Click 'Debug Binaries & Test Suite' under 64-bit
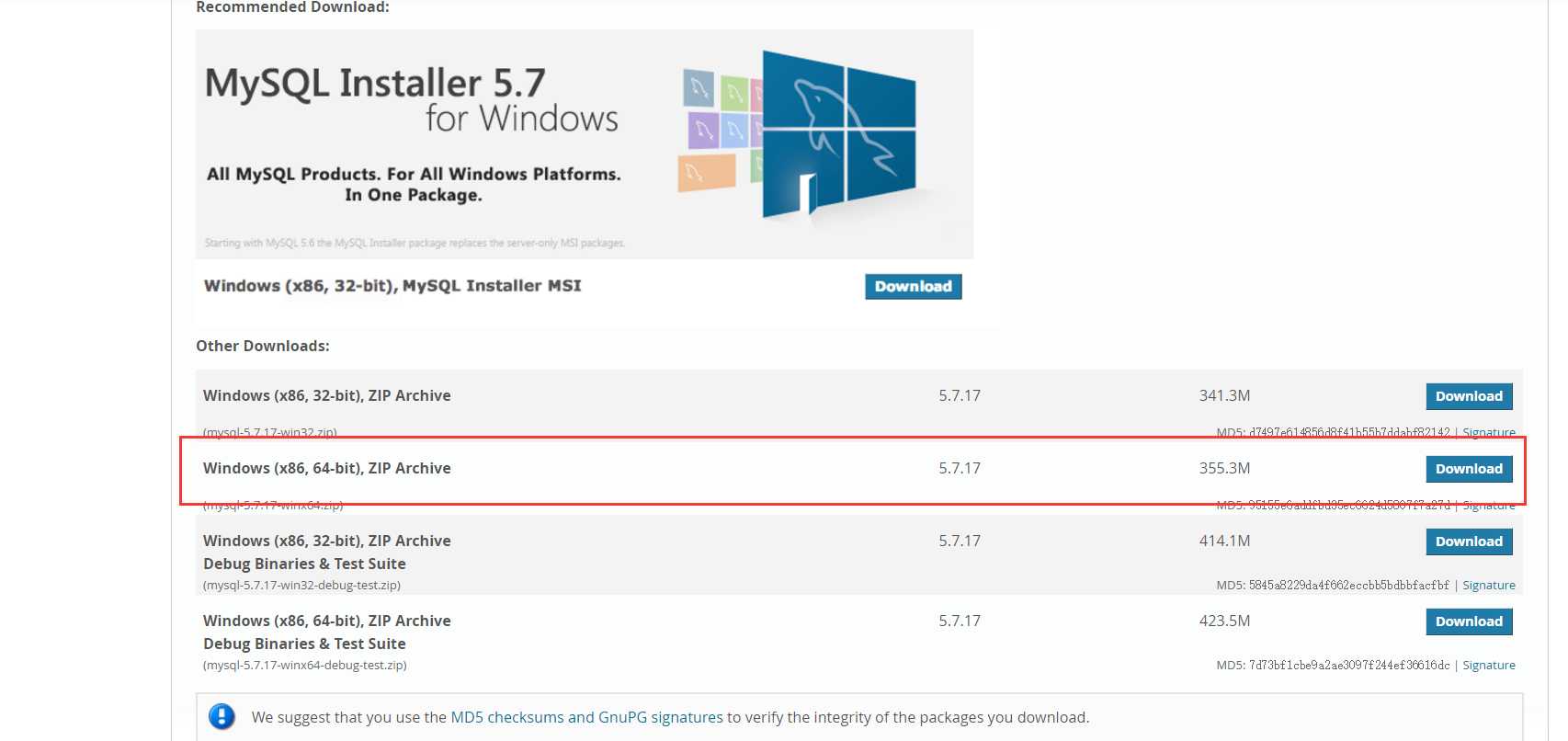 pos(304,644)
